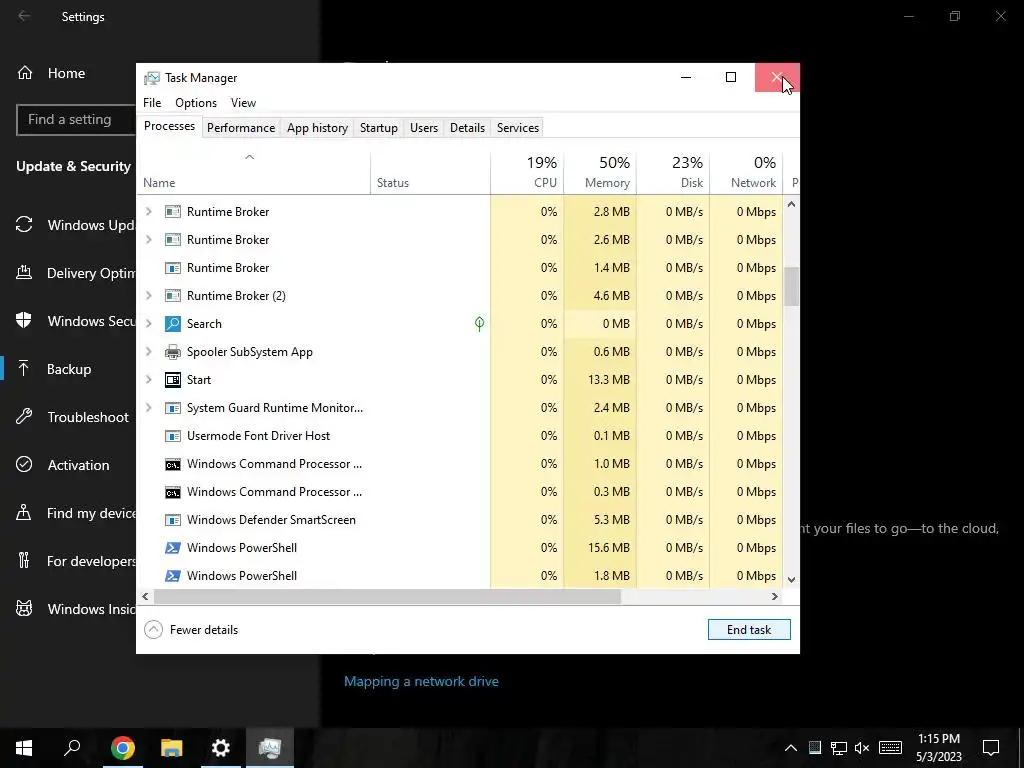The image size is (1024, 768).
Task: Click Find my device icon in Settings
Action: click(x=24, y=513)
